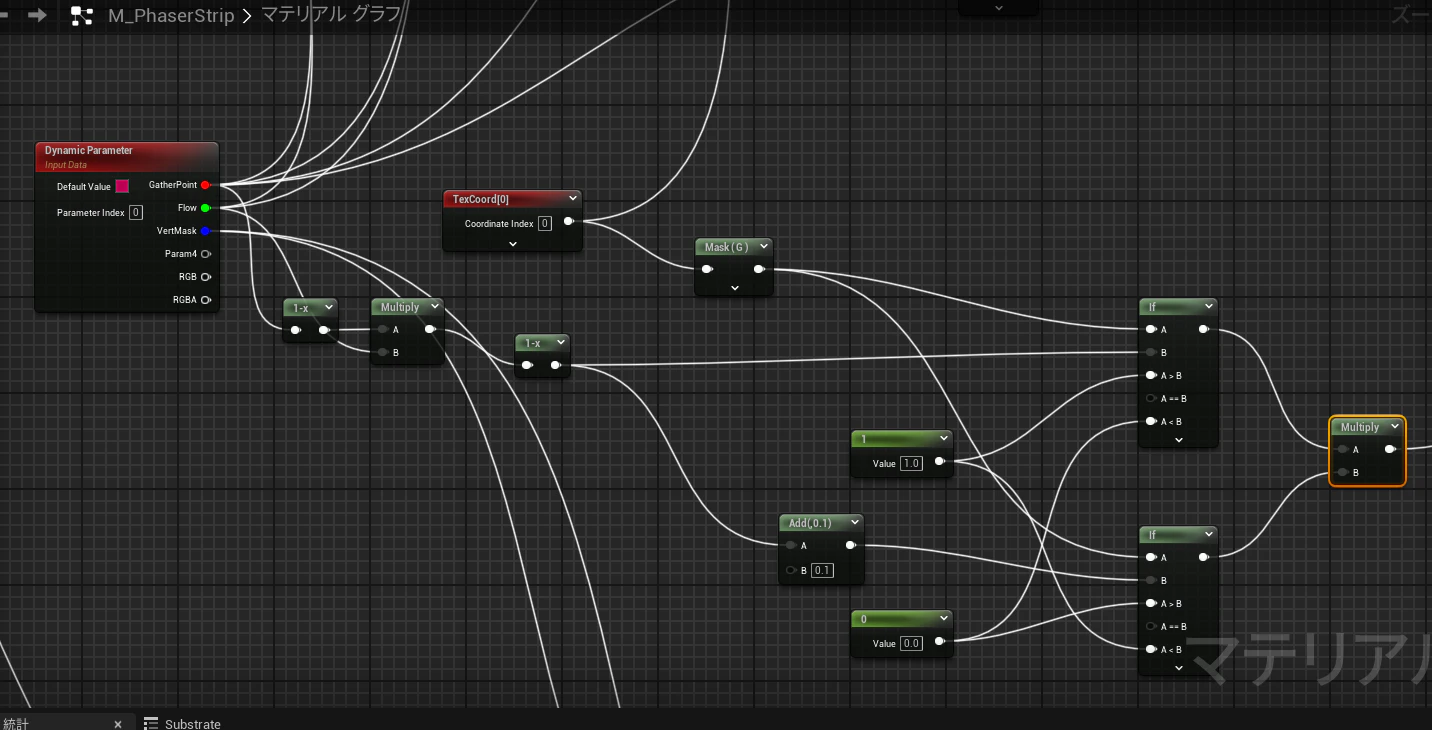Viewport: 1432px width, 730px height.
Task: Select the マテリアル グラフ breadcrumb
Action: (x=331, y=15)
